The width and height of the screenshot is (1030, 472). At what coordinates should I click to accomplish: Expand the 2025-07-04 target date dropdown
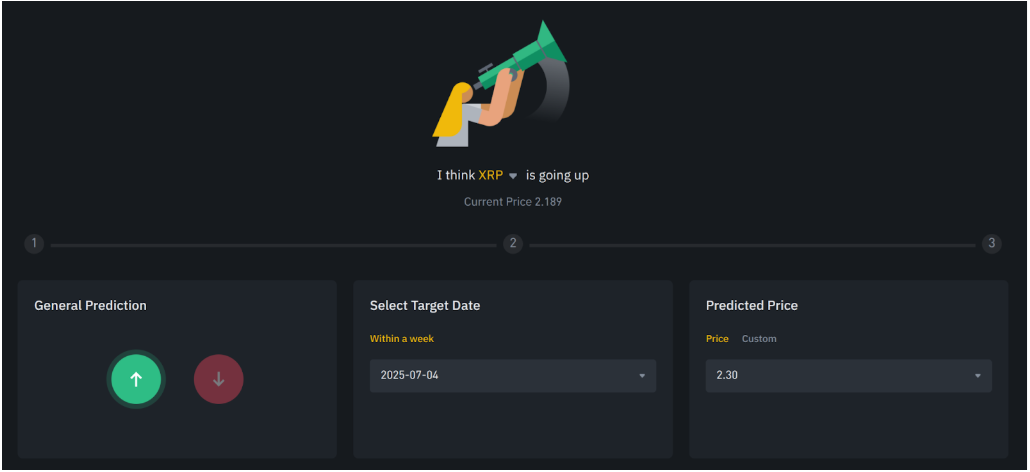coord(512,376)
